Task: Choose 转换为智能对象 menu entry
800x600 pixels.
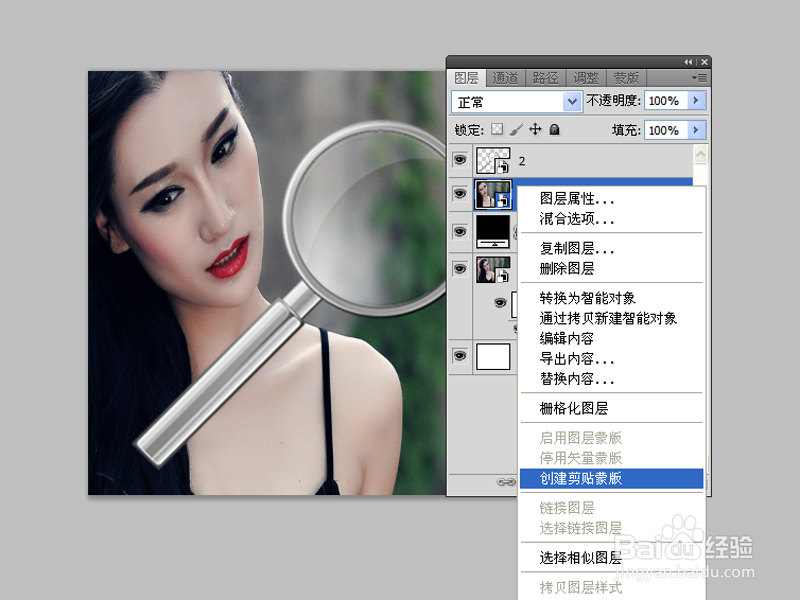Action: click(611, 298)
